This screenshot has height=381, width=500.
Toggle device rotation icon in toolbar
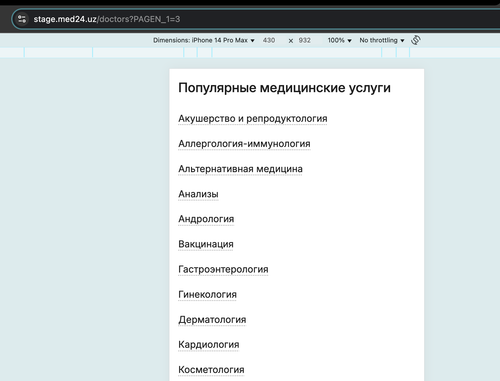point(416,40)
